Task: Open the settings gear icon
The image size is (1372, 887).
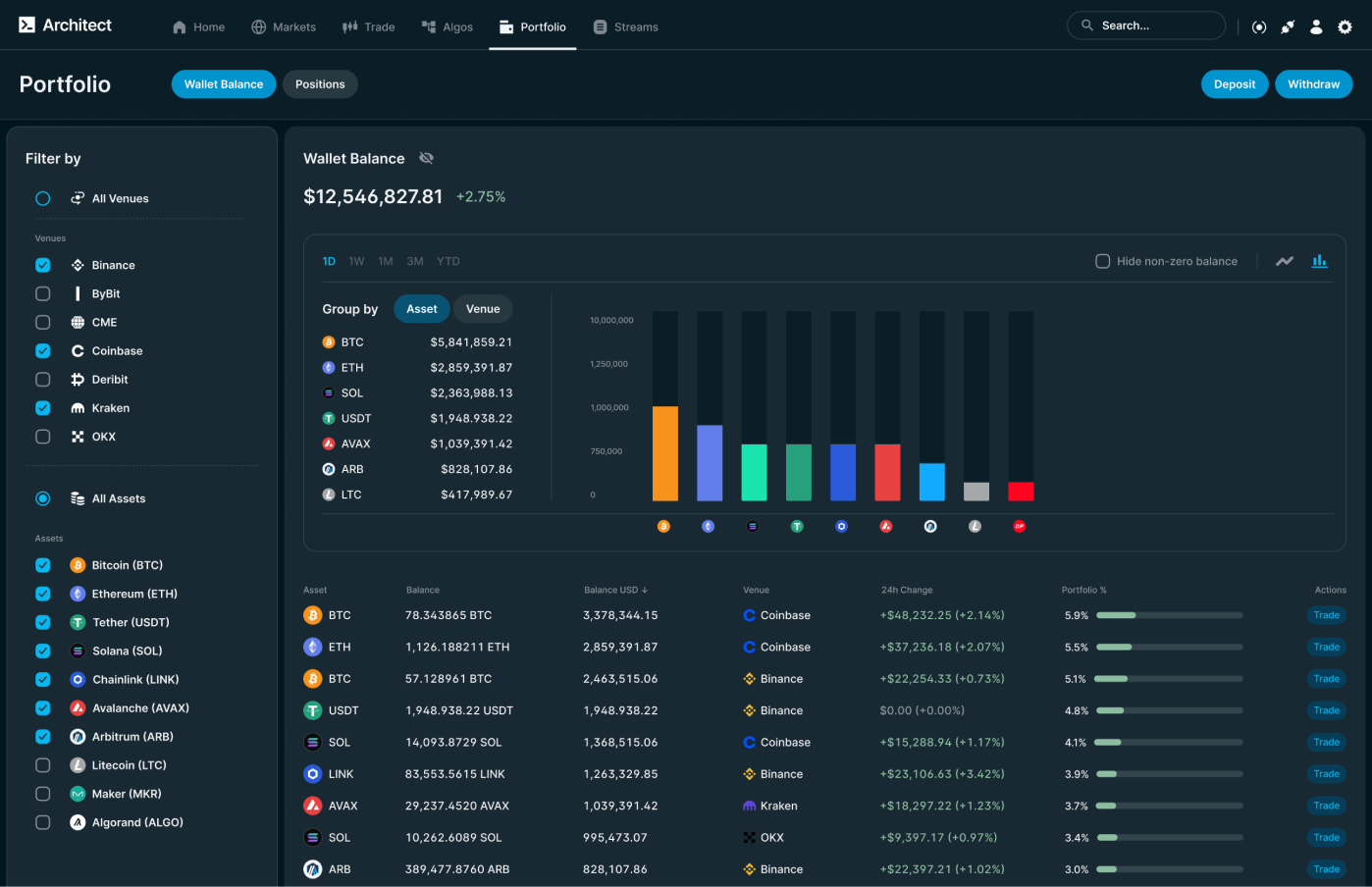Action: 1345,26
